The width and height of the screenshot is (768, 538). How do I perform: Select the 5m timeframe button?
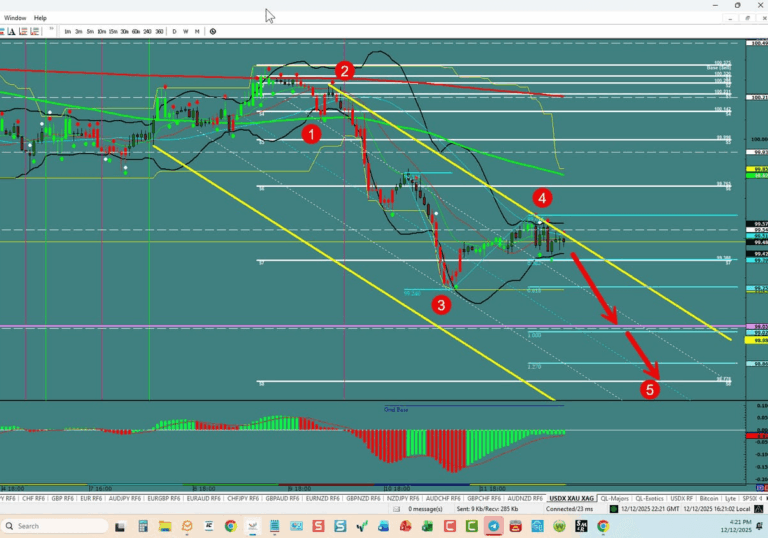coord(90,31)
